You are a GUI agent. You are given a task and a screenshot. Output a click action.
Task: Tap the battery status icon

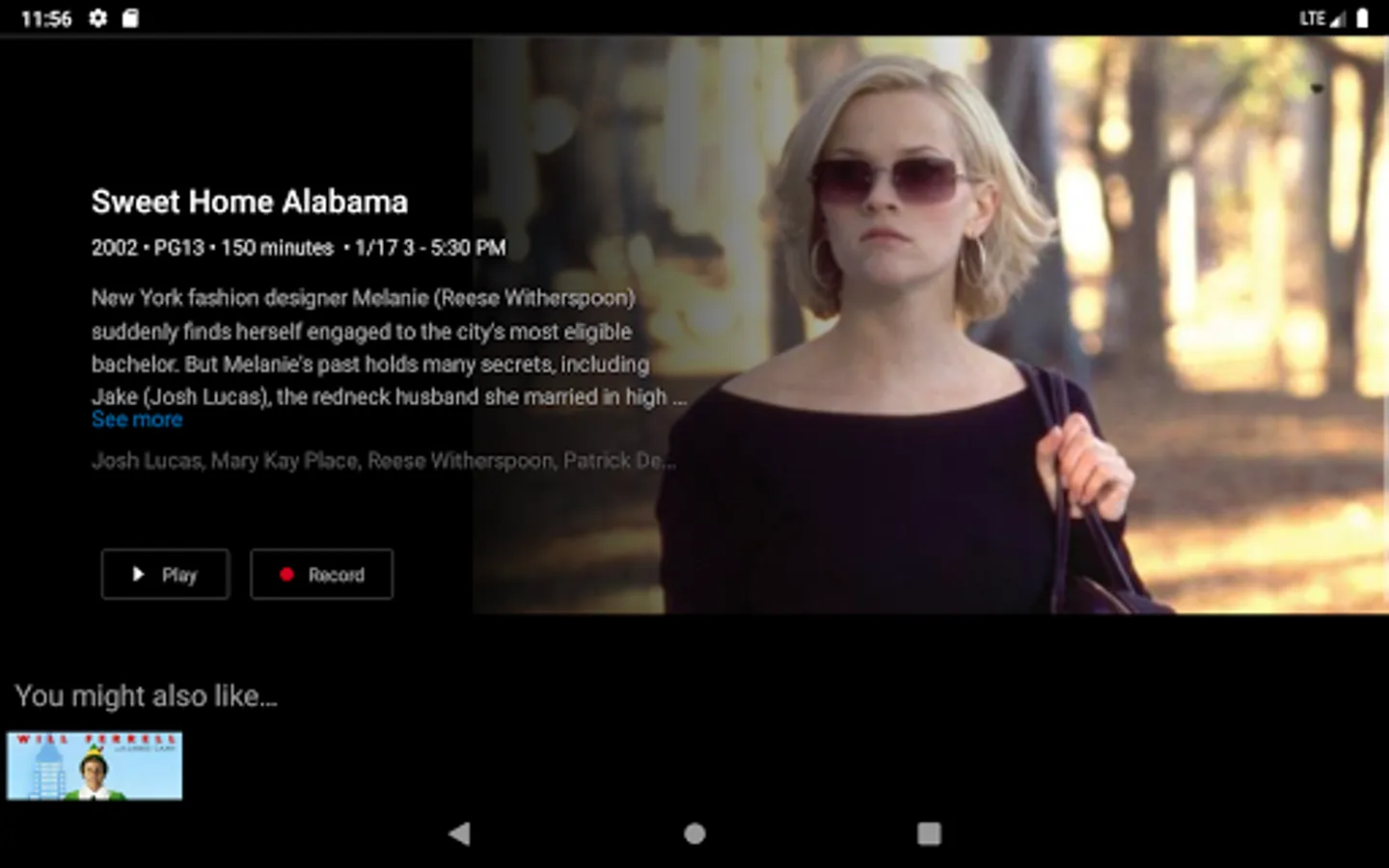(x=1362, y=18)
